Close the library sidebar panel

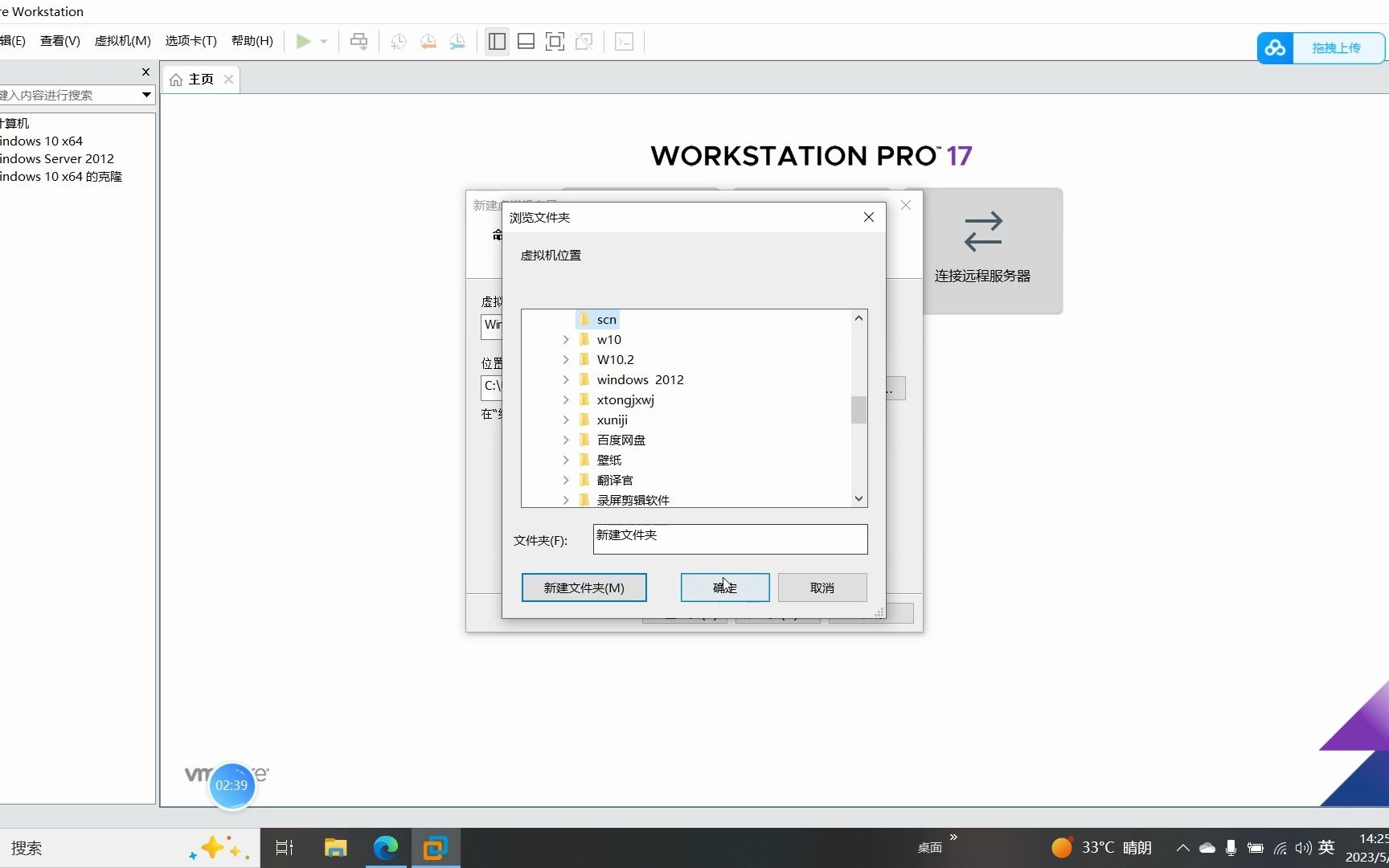[145, 72]
